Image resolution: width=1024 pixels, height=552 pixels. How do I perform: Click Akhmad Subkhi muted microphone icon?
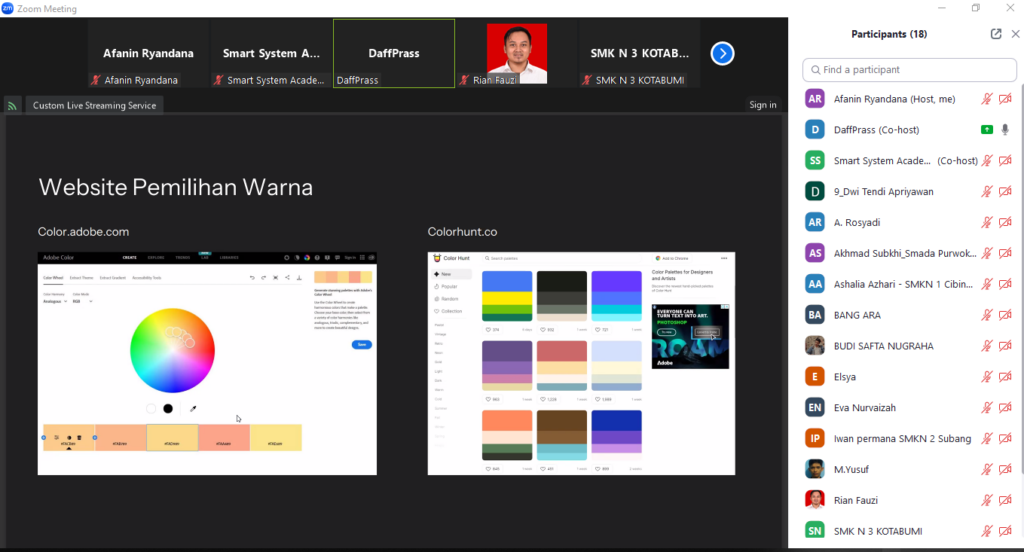(987, 253)
